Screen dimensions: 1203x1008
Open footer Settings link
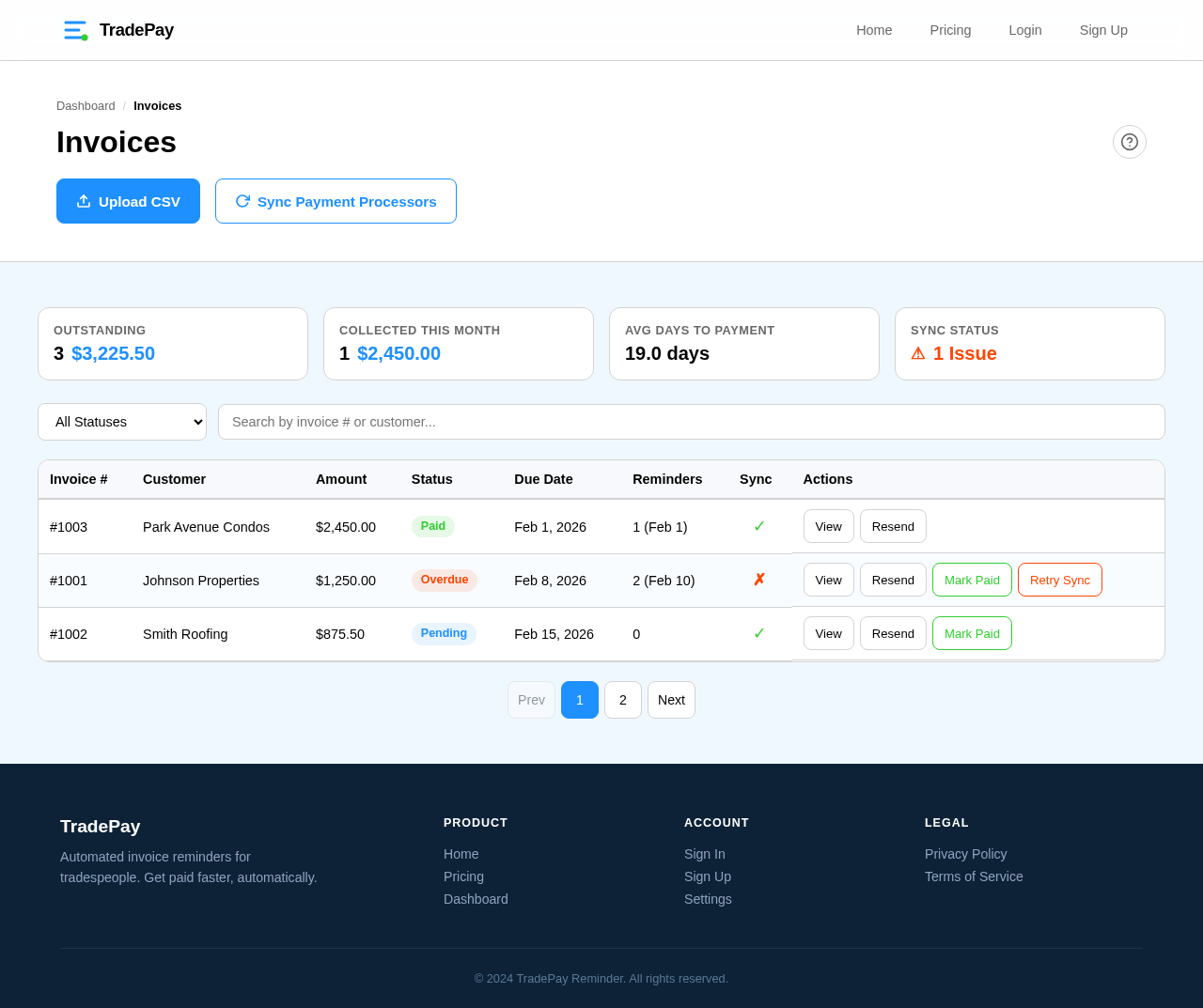[x=708, y=899]
